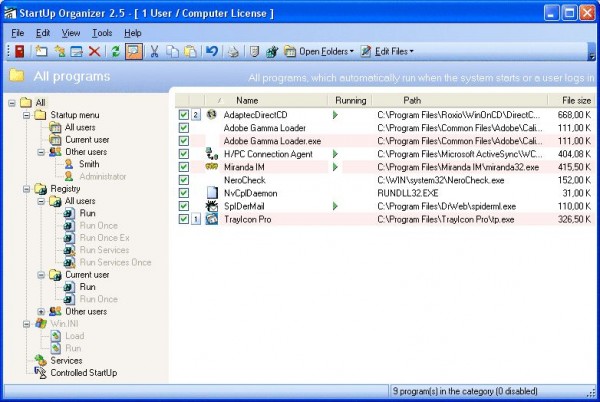The height and width of the screenshot is (402, 600).
Task: Click the add program wizard icon
Action: point(59,51)
